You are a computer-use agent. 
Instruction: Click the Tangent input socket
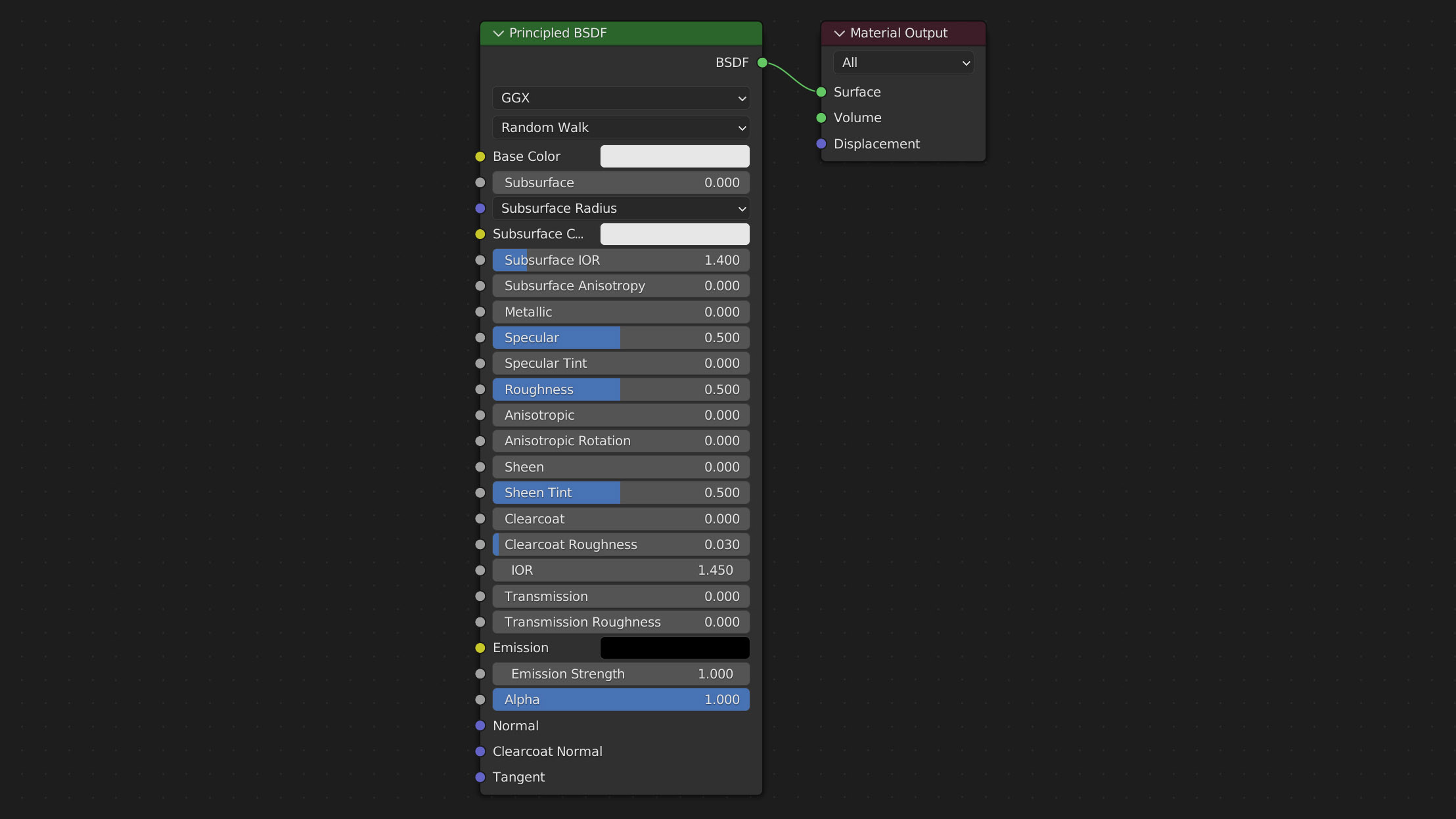tap(480, 777)
